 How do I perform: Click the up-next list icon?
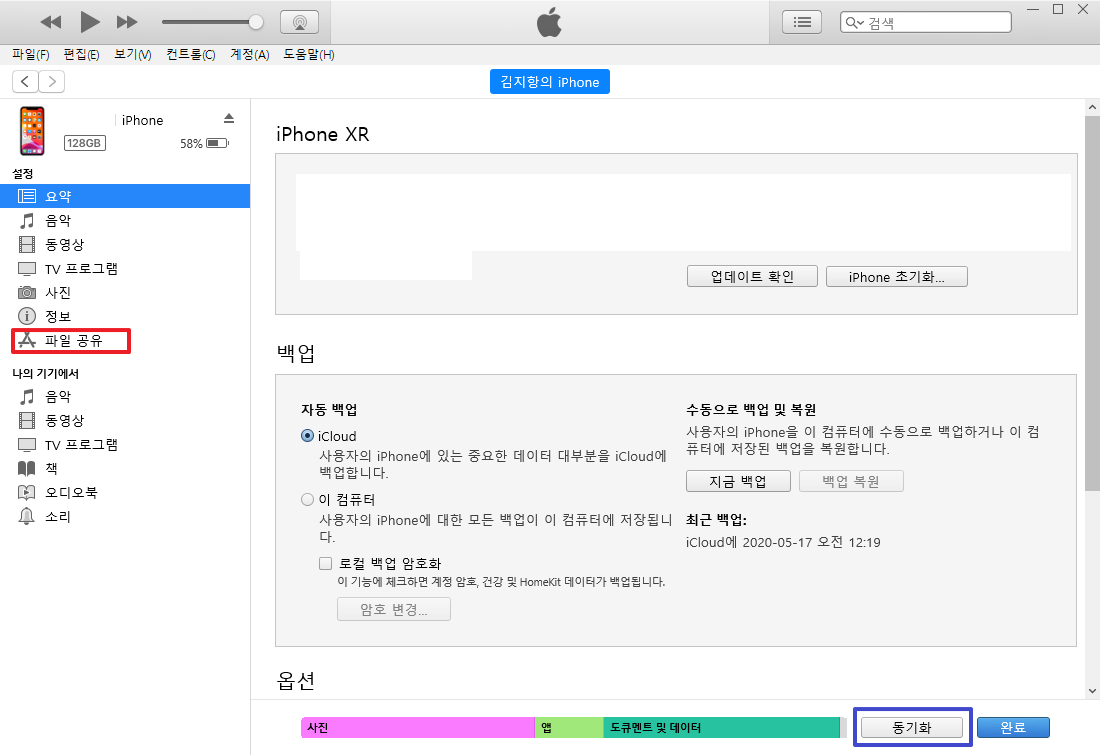[x=801, y=21]
